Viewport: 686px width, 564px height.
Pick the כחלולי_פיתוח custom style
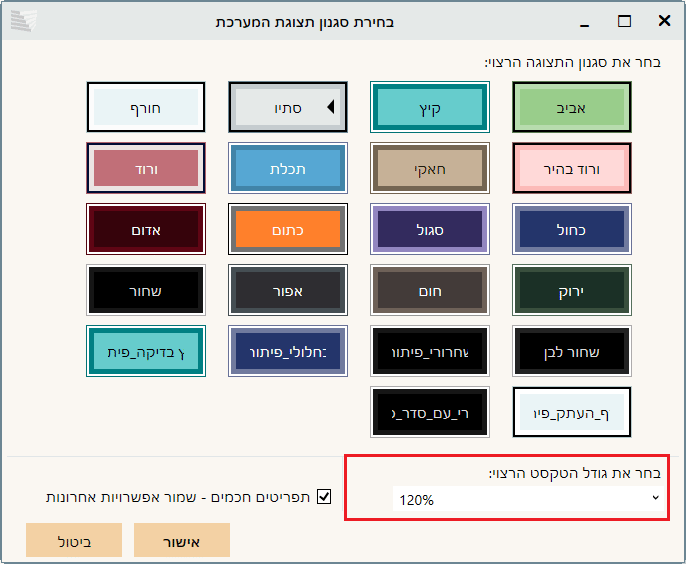pos(288,351)
